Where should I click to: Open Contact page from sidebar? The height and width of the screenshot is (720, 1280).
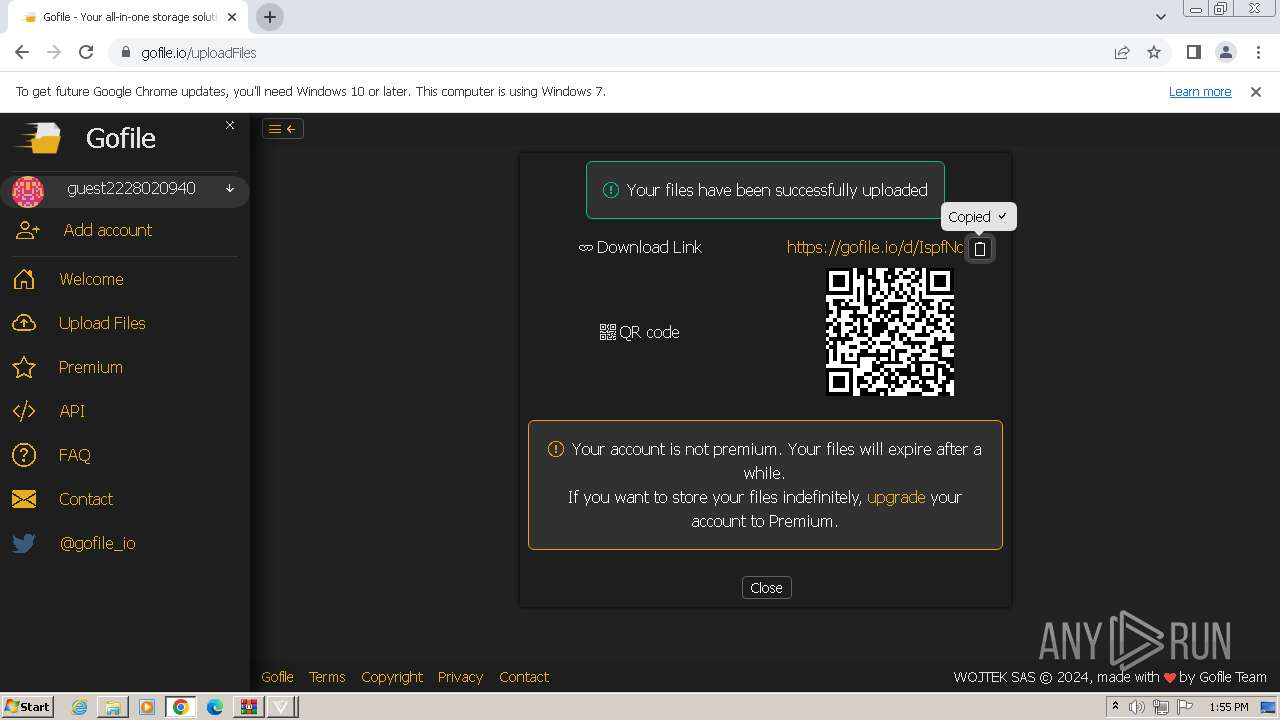click(x=85, y=499)
